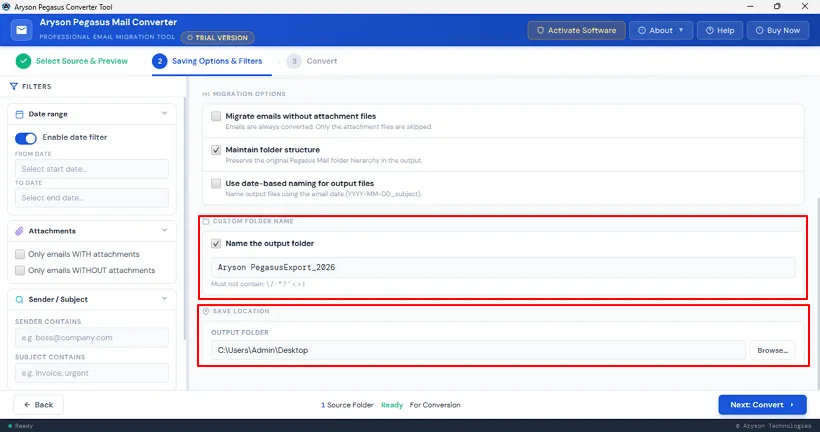The image size is (820, 432).
Task: Open the About dropdown menu
Action: (x=661, y=30)
